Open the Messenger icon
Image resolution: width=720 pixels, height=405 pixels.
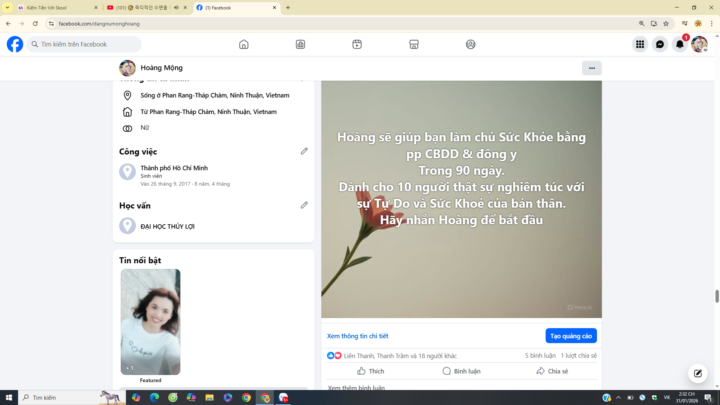[660, 45]
